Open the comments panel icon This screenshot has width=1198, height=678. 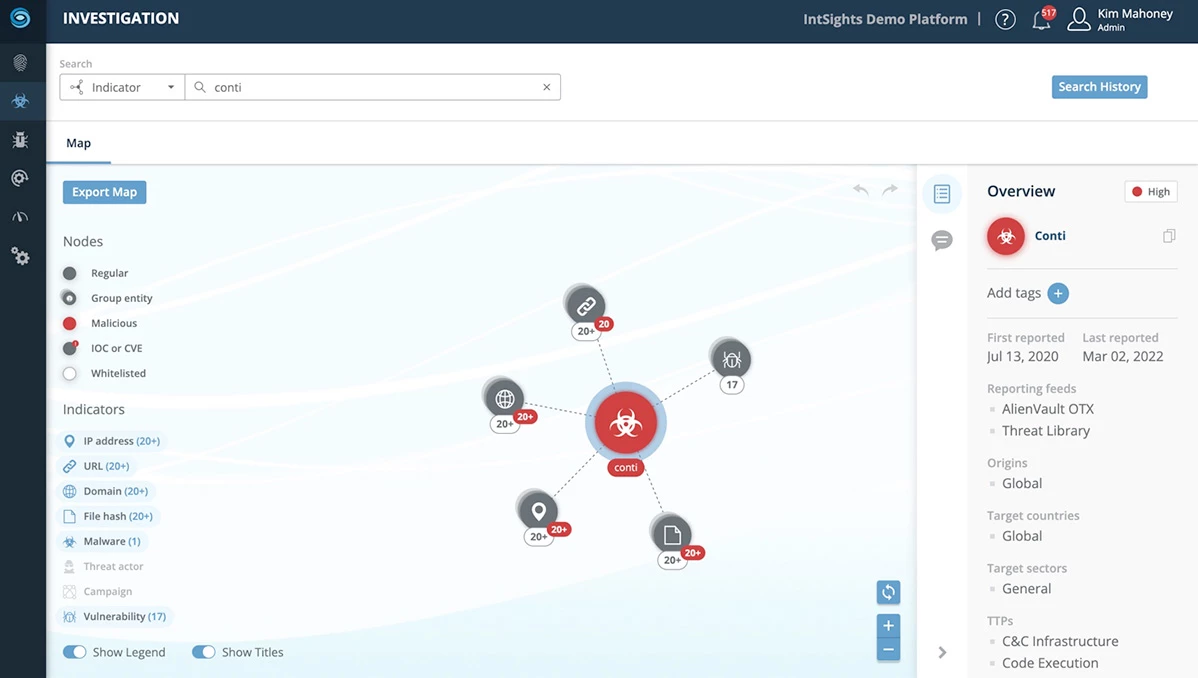click(x=941, y=240)
